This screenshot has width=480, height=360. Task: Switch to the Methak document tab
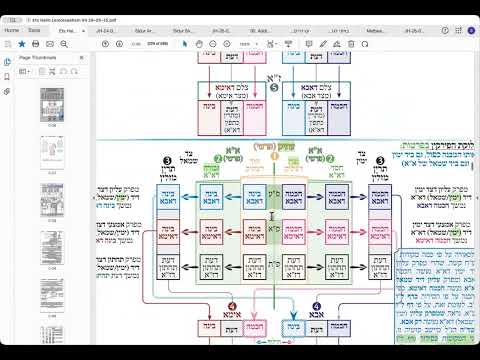click(x=375, y=31)
